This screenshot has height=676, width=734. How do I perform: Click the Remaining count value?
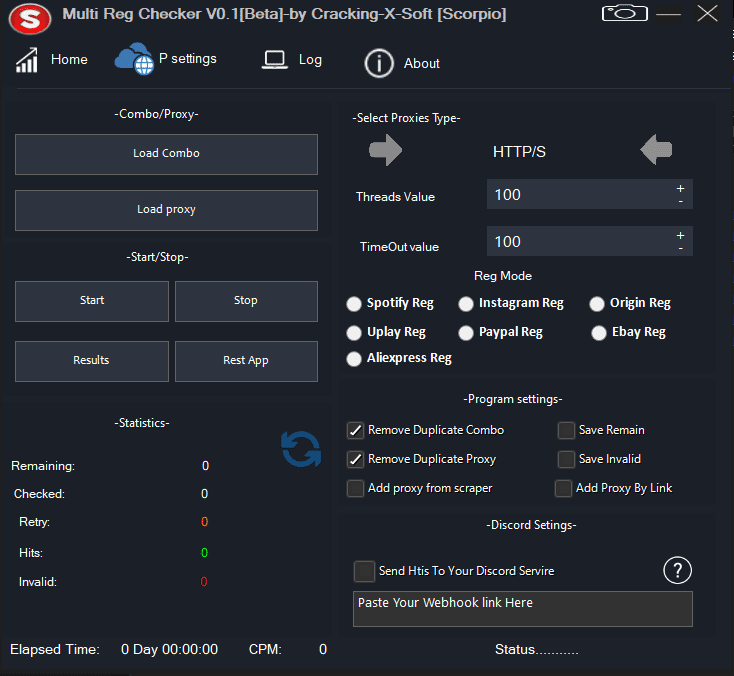pos(206,466)
